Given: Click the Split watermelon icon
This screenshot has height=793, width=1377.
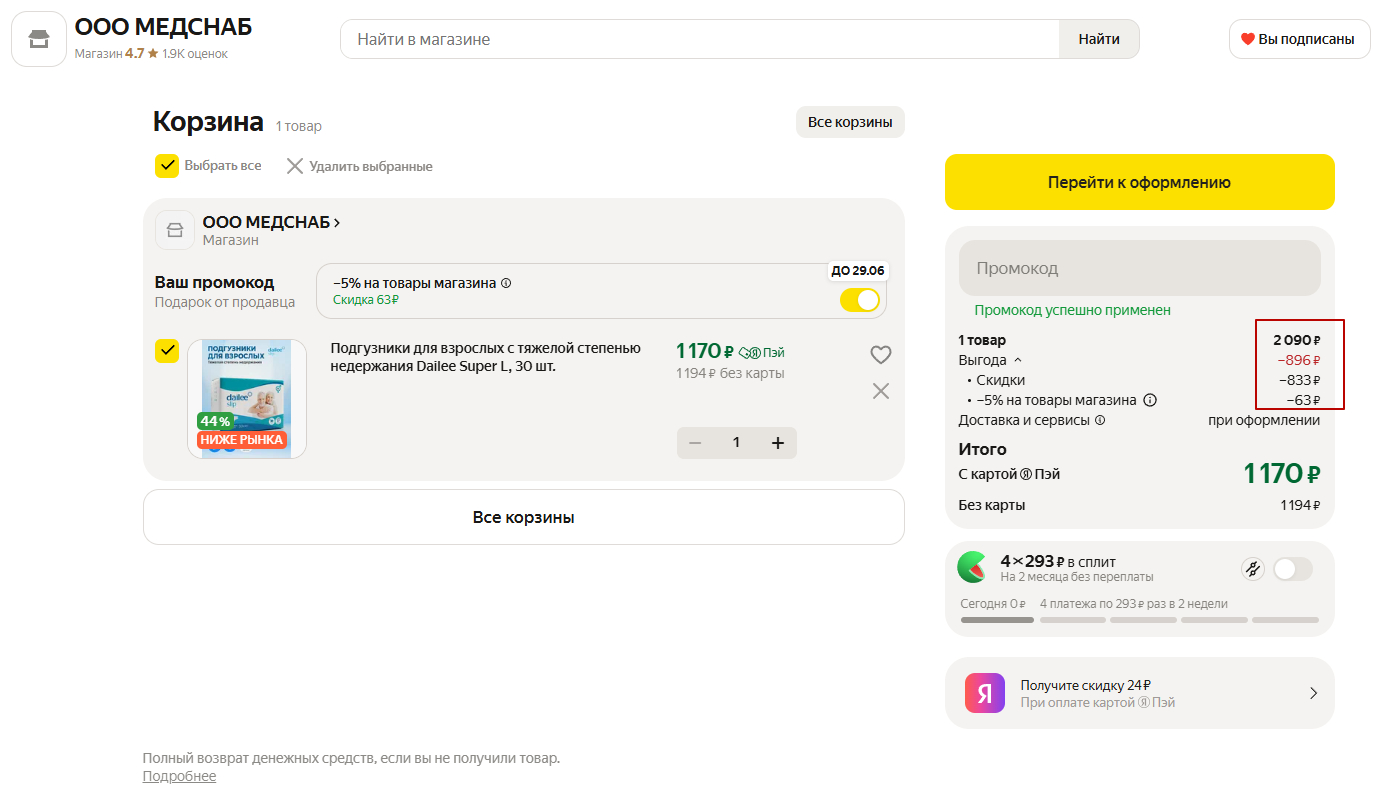Looking at the screenshot, I should [972, 568].
